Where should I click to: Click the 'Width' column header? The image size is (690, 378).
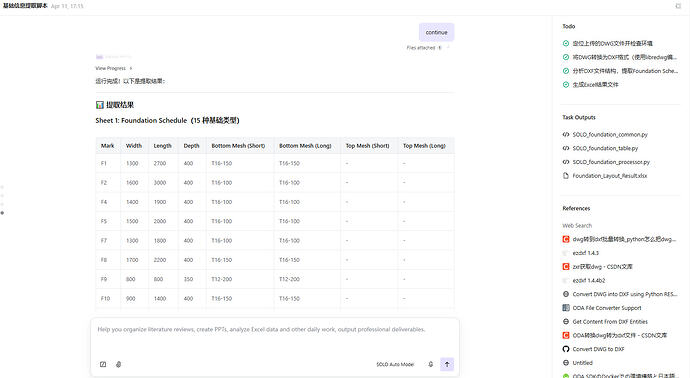point(134,146)
